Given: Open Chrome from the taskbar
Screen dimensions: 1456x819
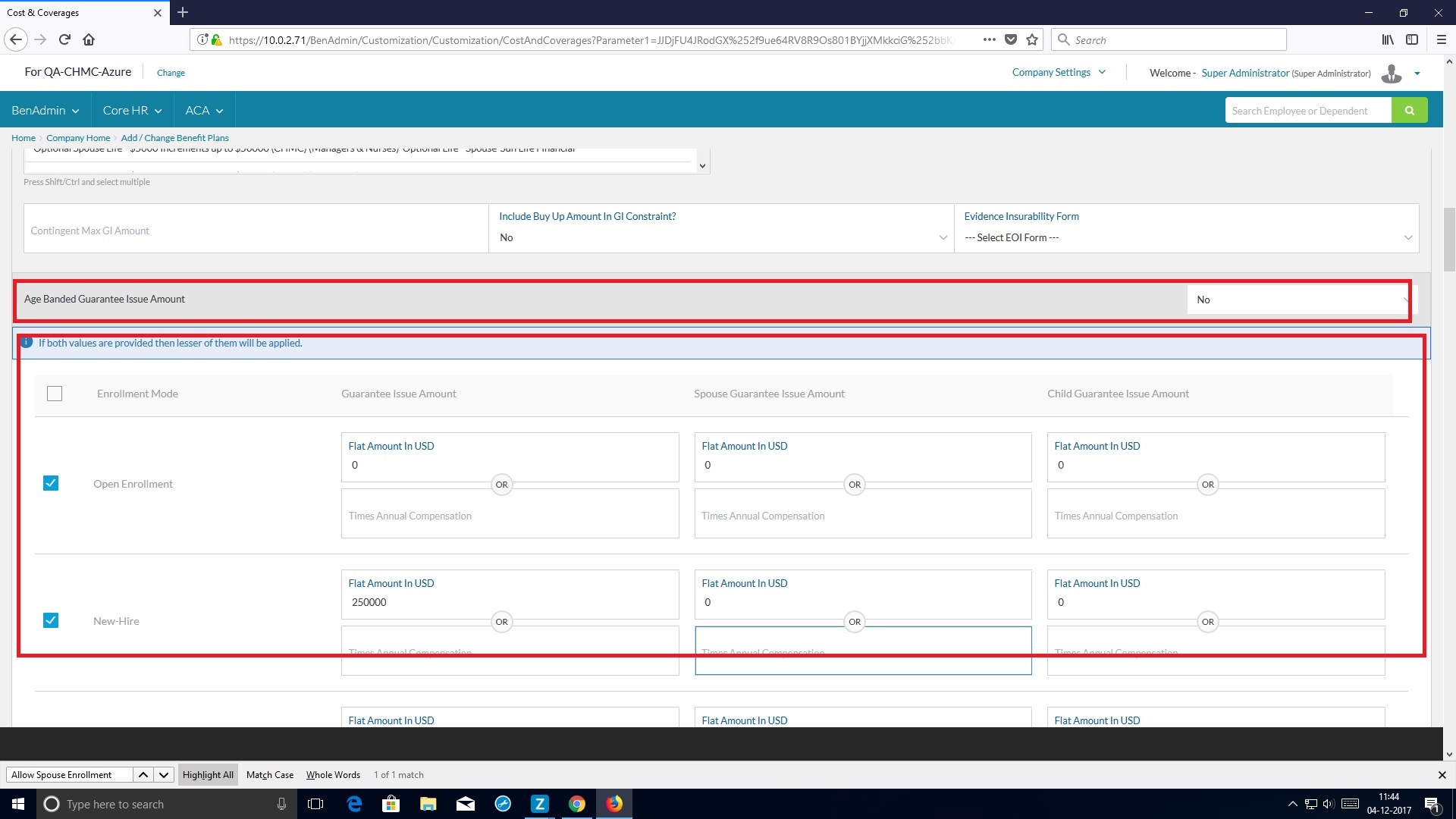Looking at the screenshot, I should tap(576, 804).
